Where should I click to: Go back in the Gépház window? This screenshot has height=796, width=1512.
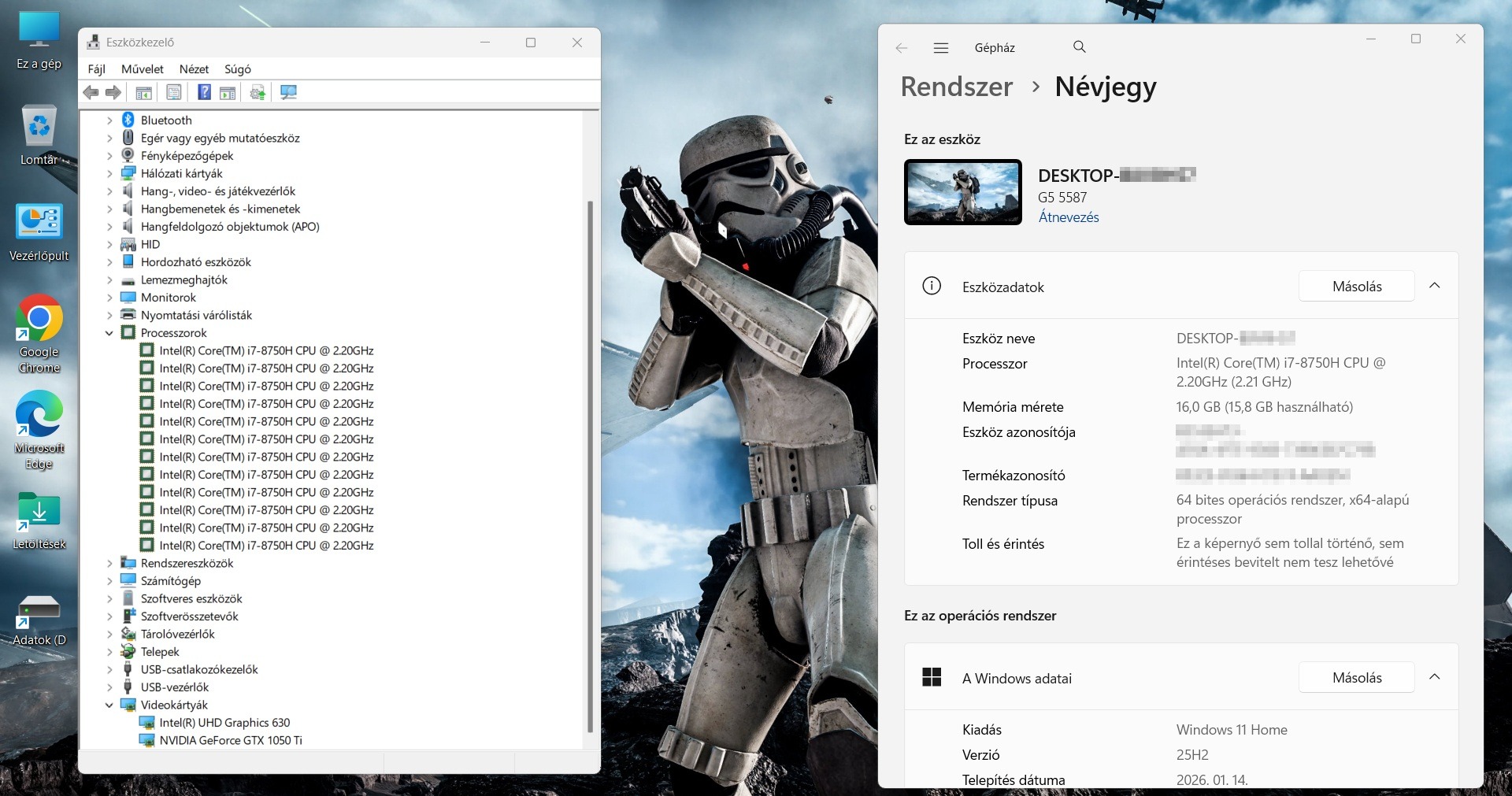point(902,48)
